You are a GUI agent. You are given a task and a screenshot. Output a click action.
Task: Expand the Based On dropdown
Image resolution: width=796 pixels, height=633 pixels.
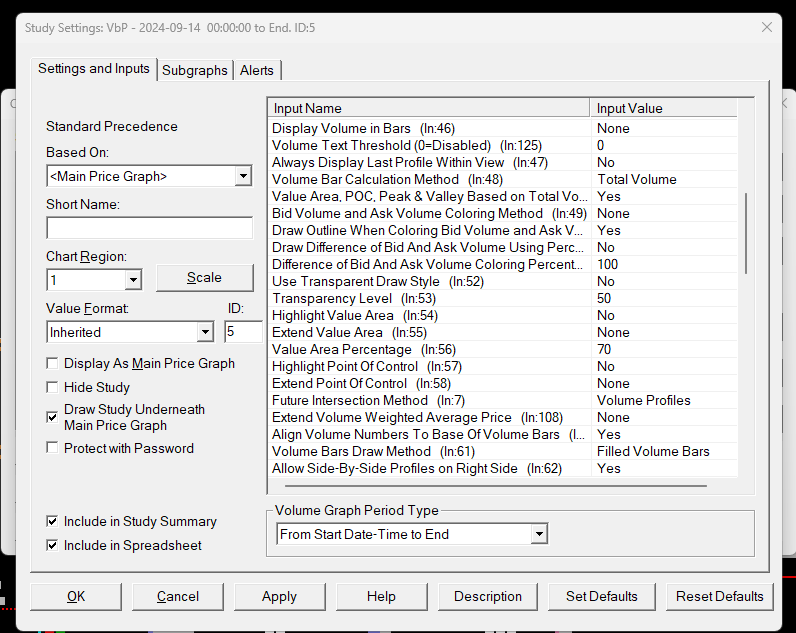242,177
